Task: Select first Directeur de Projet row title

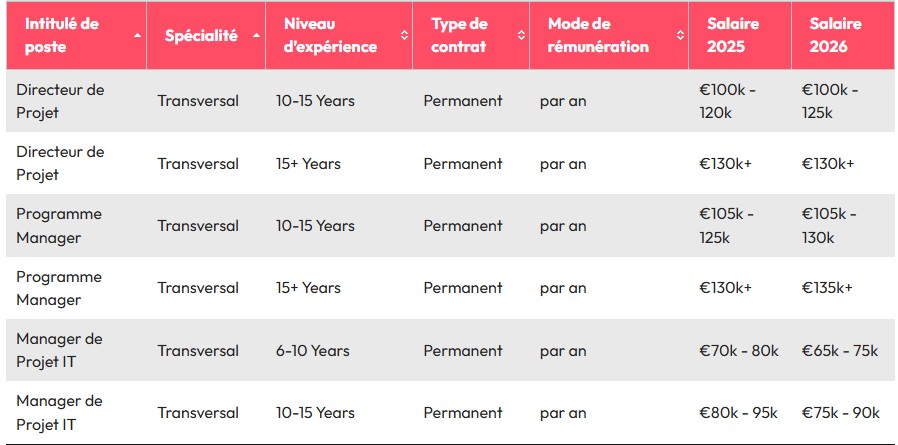Action: coord(60,100)
